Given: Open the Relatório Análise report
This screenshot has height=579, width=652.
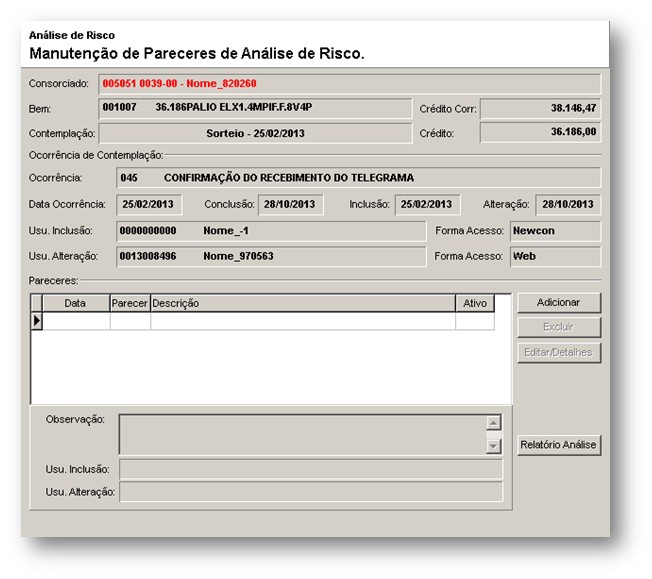Looking at the screenshot, I should (x=559, y=445).
